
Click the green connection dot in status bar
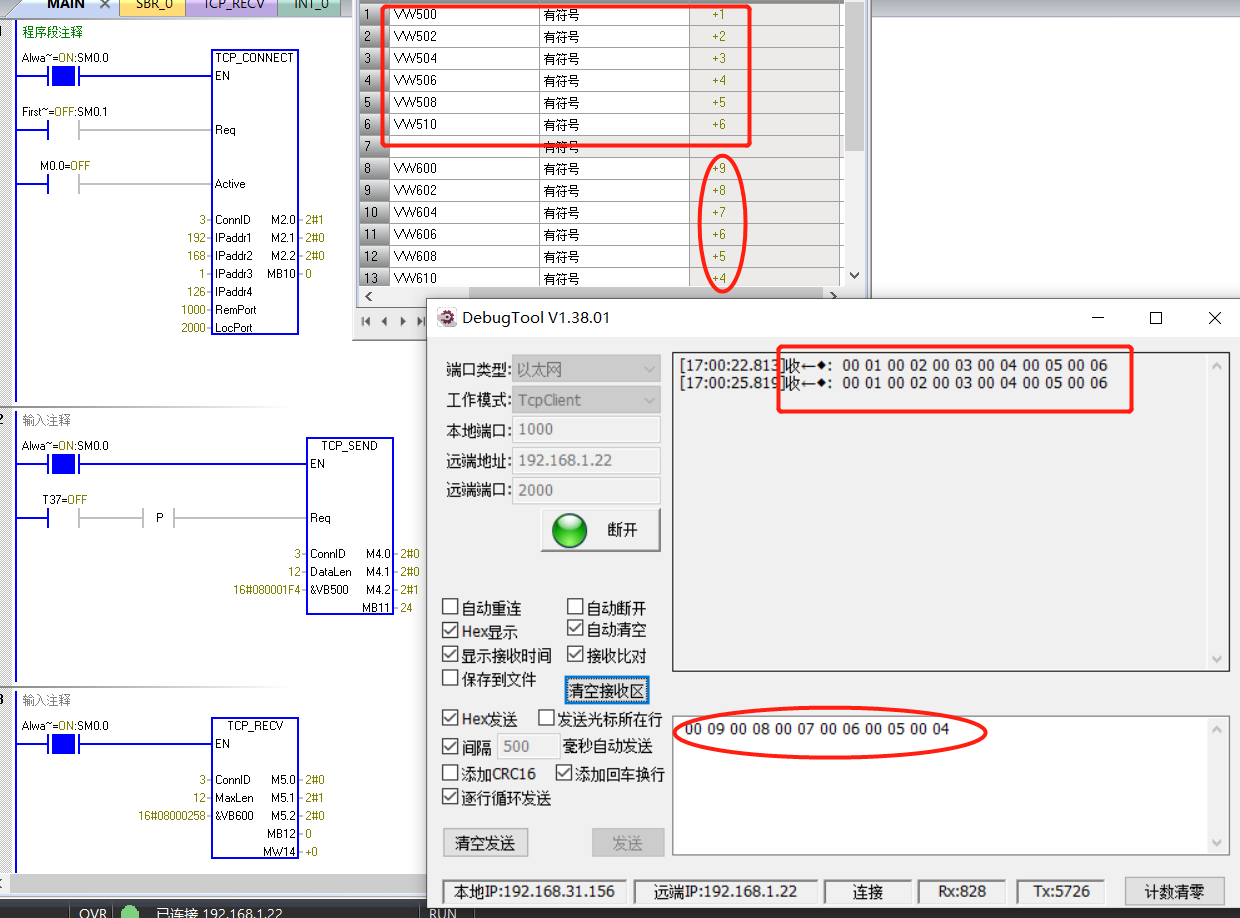pos(129,911)
